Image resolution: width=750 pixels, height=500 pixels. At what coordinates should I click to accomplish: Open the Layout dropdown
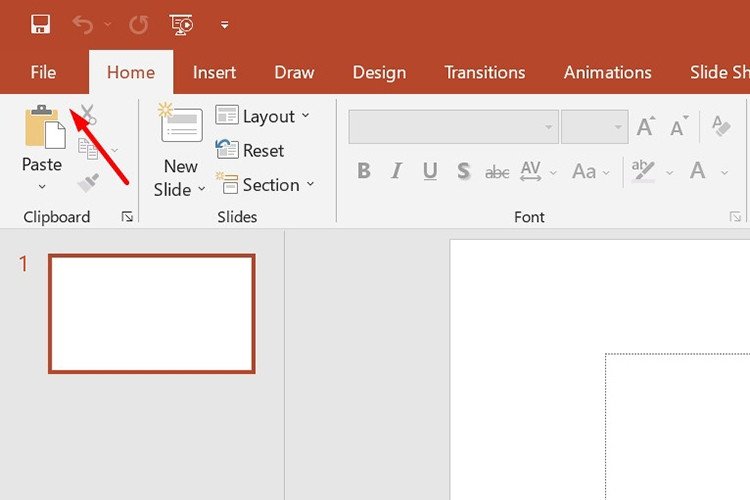pyautogui.click(x=262, y=116)
